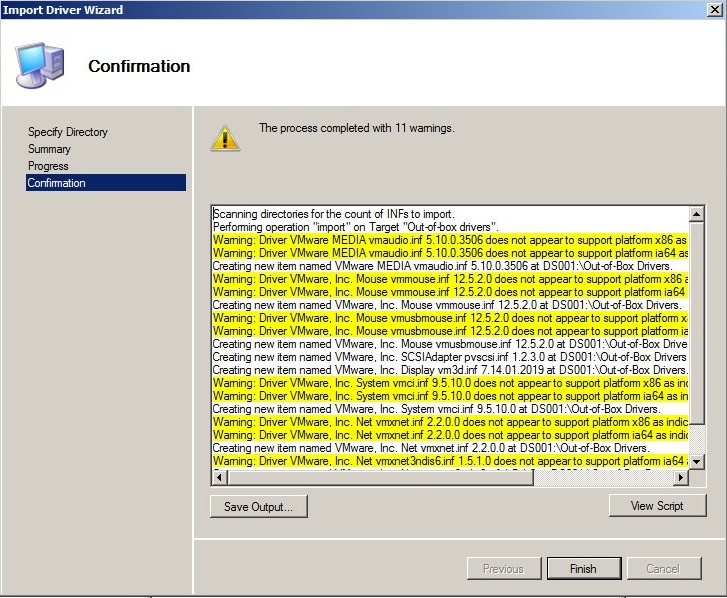Open the Progress step in sidebar
Screen dimensions: 727x598
(x=48, y=166)
